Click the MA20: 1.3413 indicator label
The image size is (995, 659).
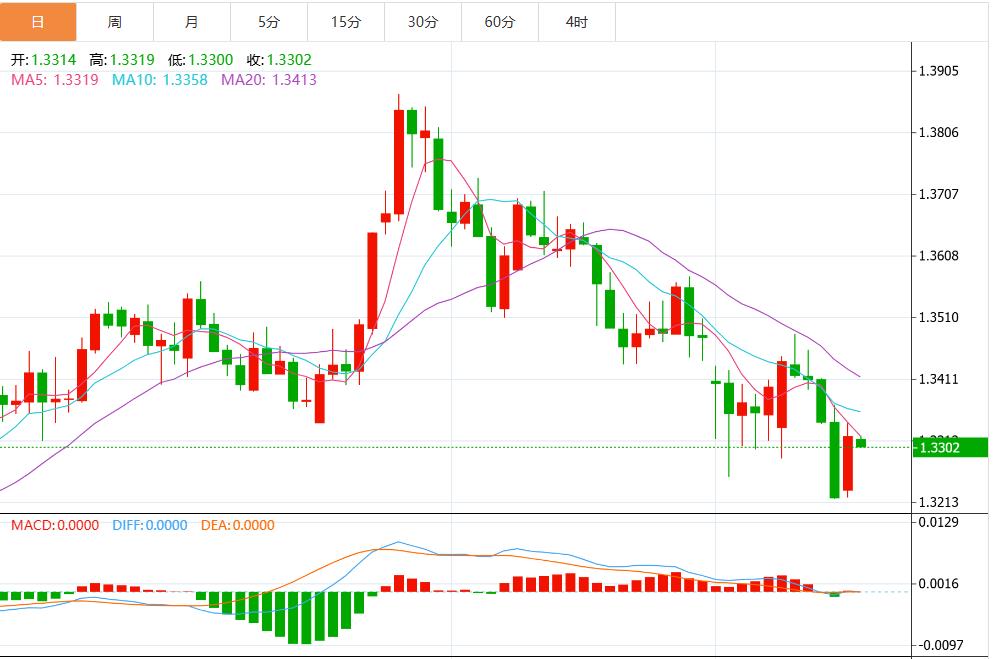[268, 80]
